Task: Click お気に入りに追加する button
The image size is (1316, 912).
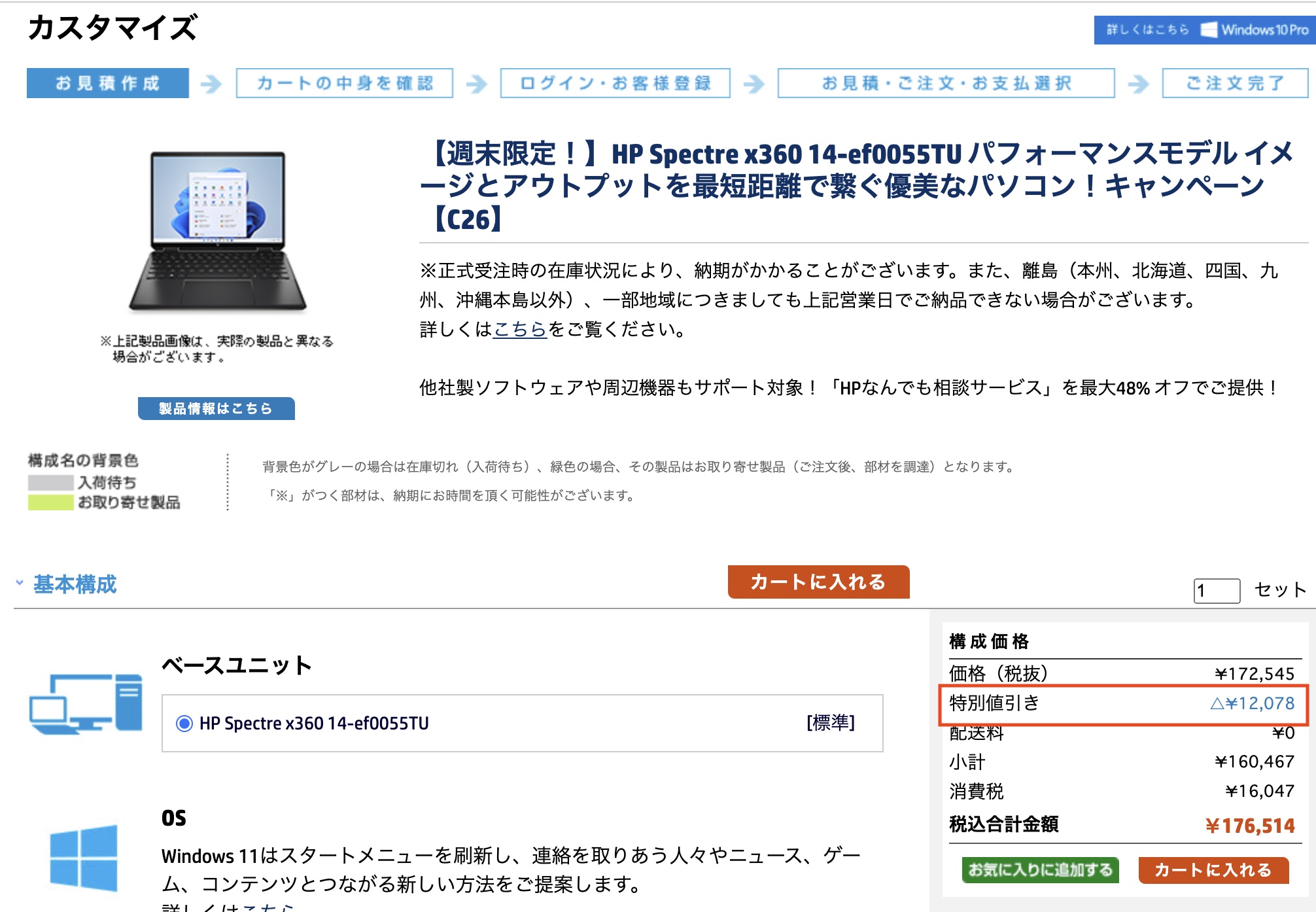Action: (x=1040, y=870)
